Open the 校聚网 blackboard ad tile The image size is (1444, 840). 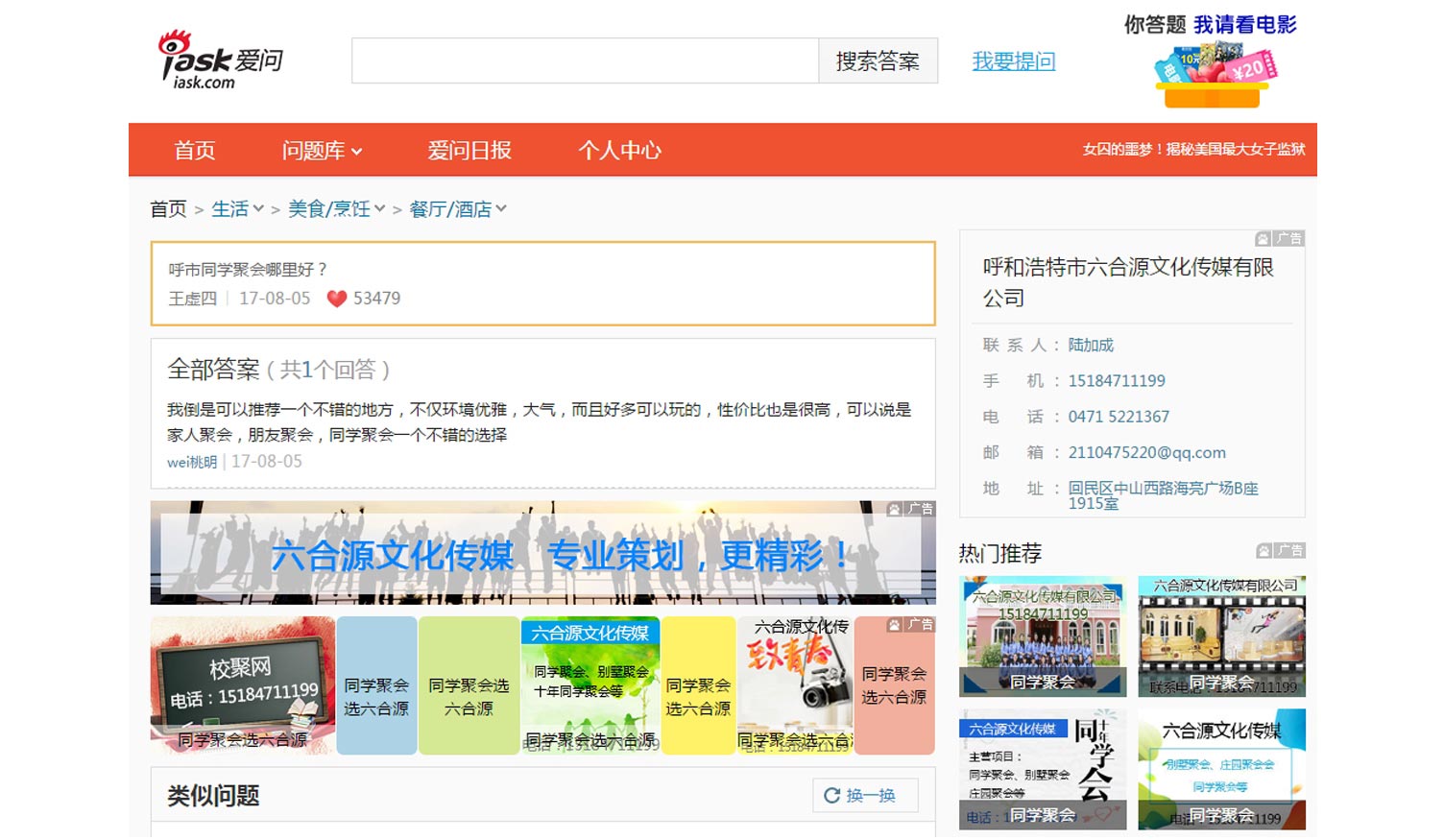[243, 685]
